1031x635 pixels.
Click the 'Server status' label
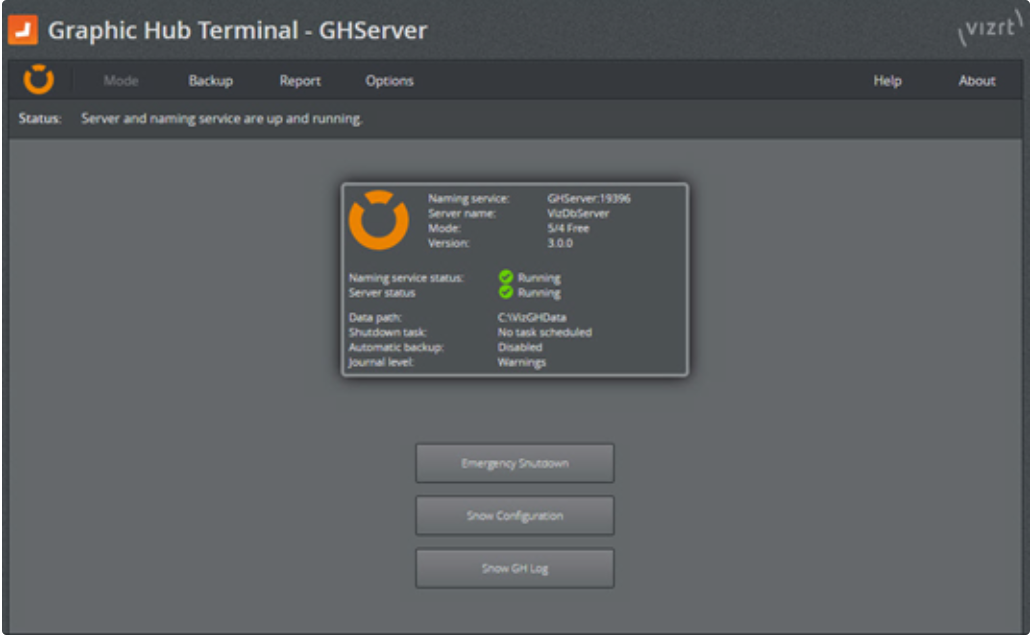coord(381,293)
